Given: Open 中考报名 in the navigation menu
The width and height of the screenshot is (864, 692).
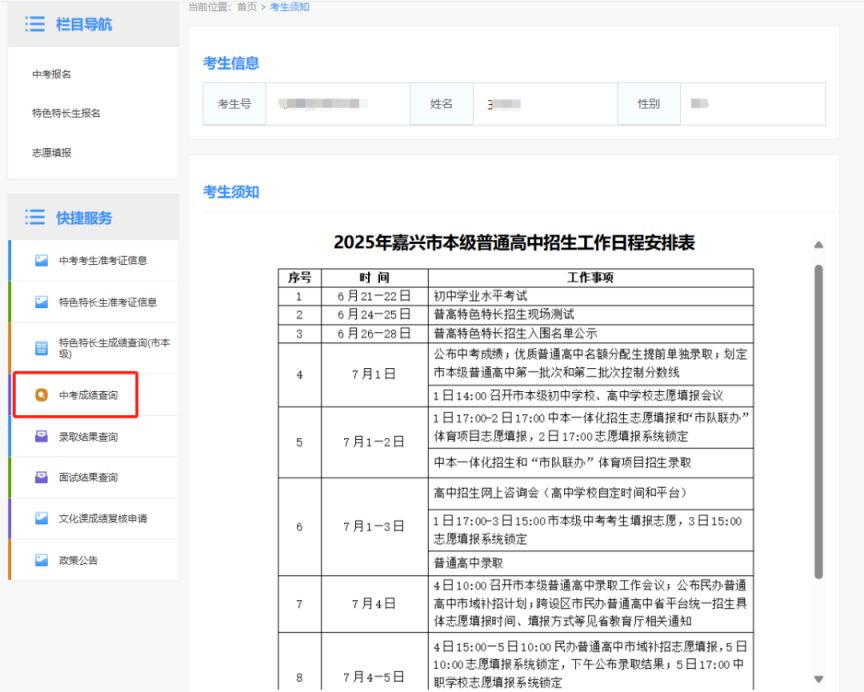Looking at the screenshot, I should pos(52,74).
